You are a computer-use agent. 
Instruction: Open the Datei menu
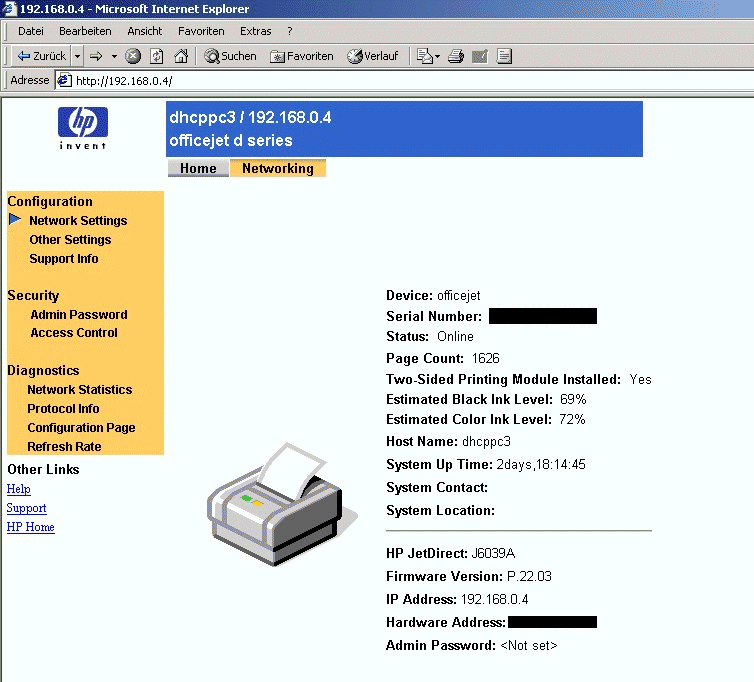tap(31, 31)
